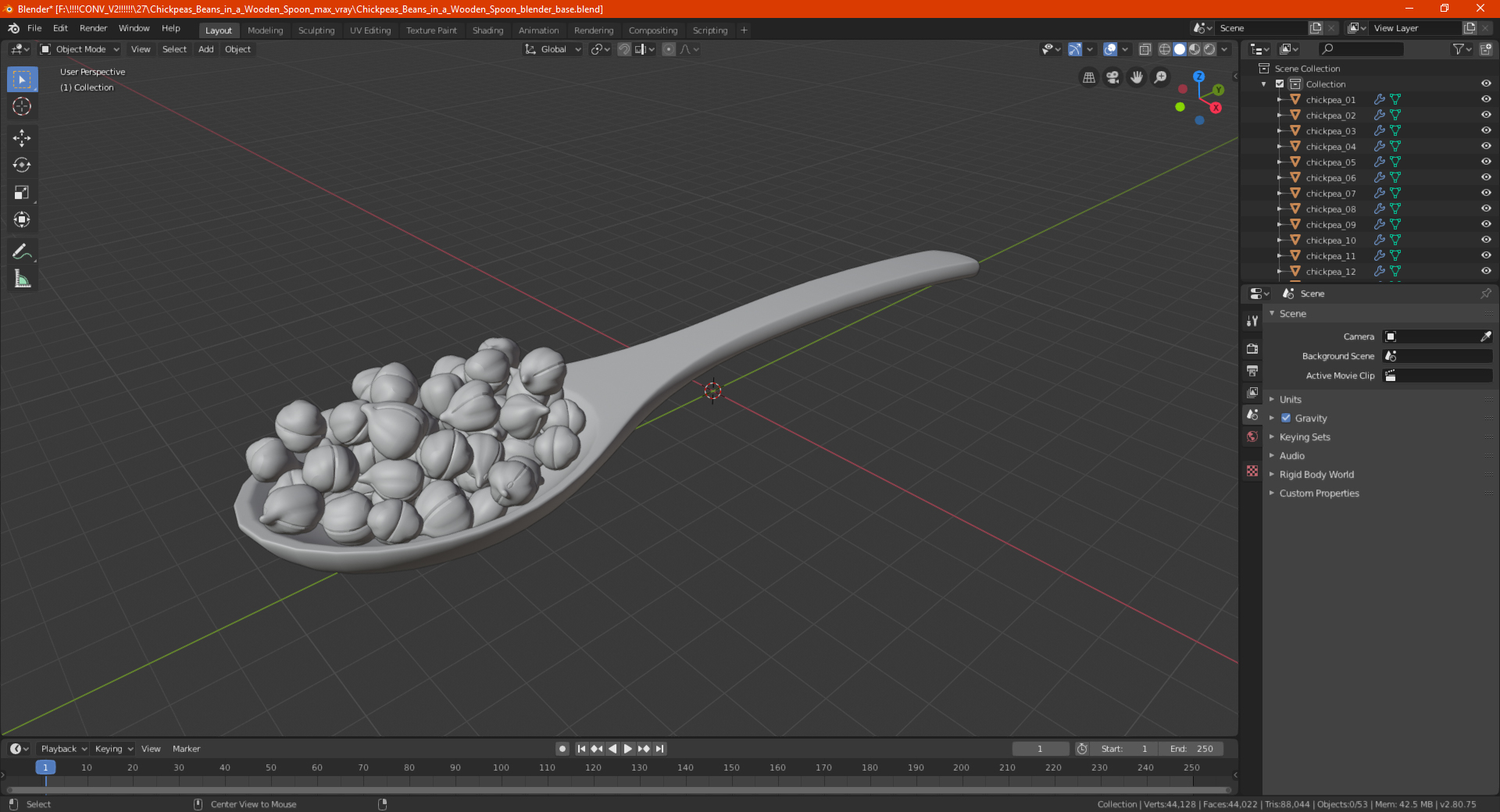Click the pan view hand icon
The width and height of the screenshot is (1500, 812).
[1137, 77]
